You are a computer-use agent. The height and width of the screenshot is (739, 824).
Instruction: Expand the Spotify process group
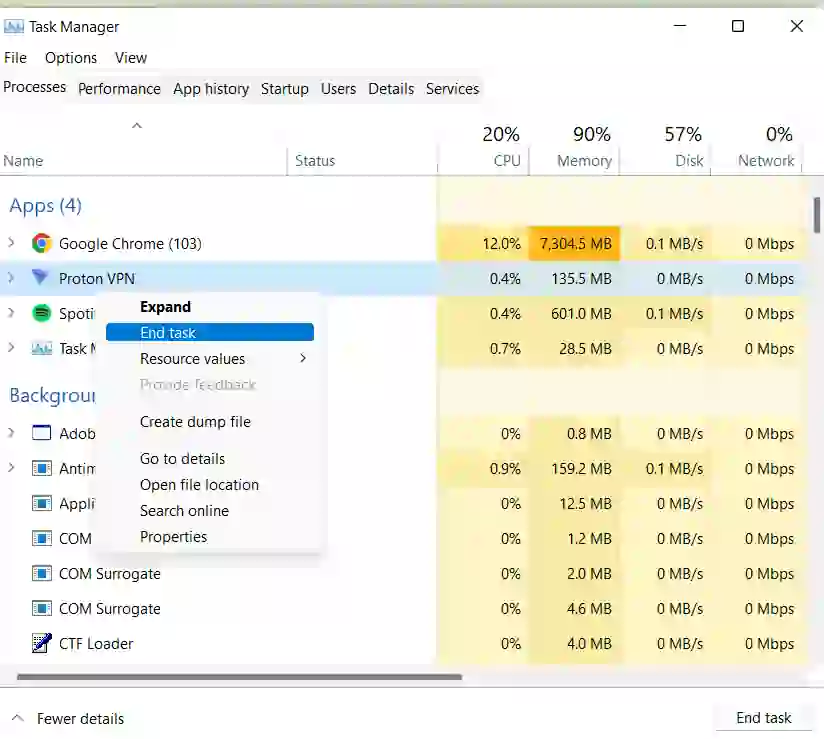tap(11, 313)
